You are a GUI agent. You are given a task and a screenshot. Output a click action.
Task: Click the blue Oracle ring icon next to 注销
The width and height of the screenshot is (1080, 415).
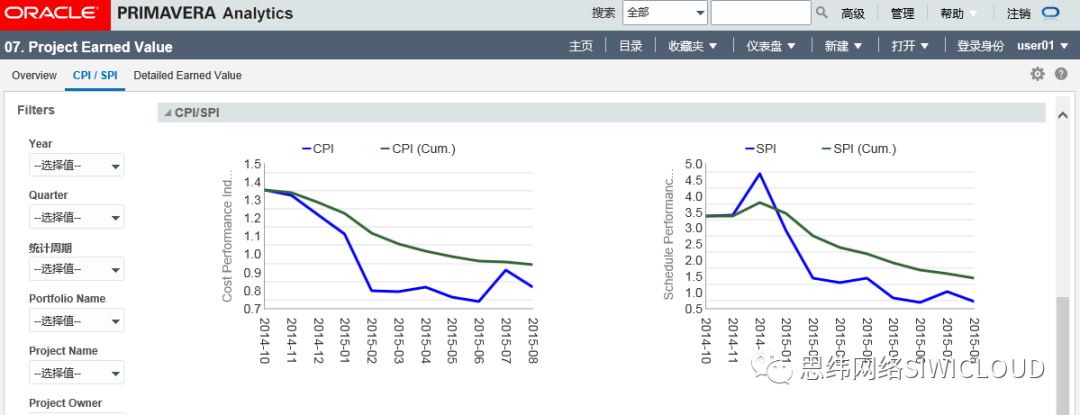[x=1050, y=12]
